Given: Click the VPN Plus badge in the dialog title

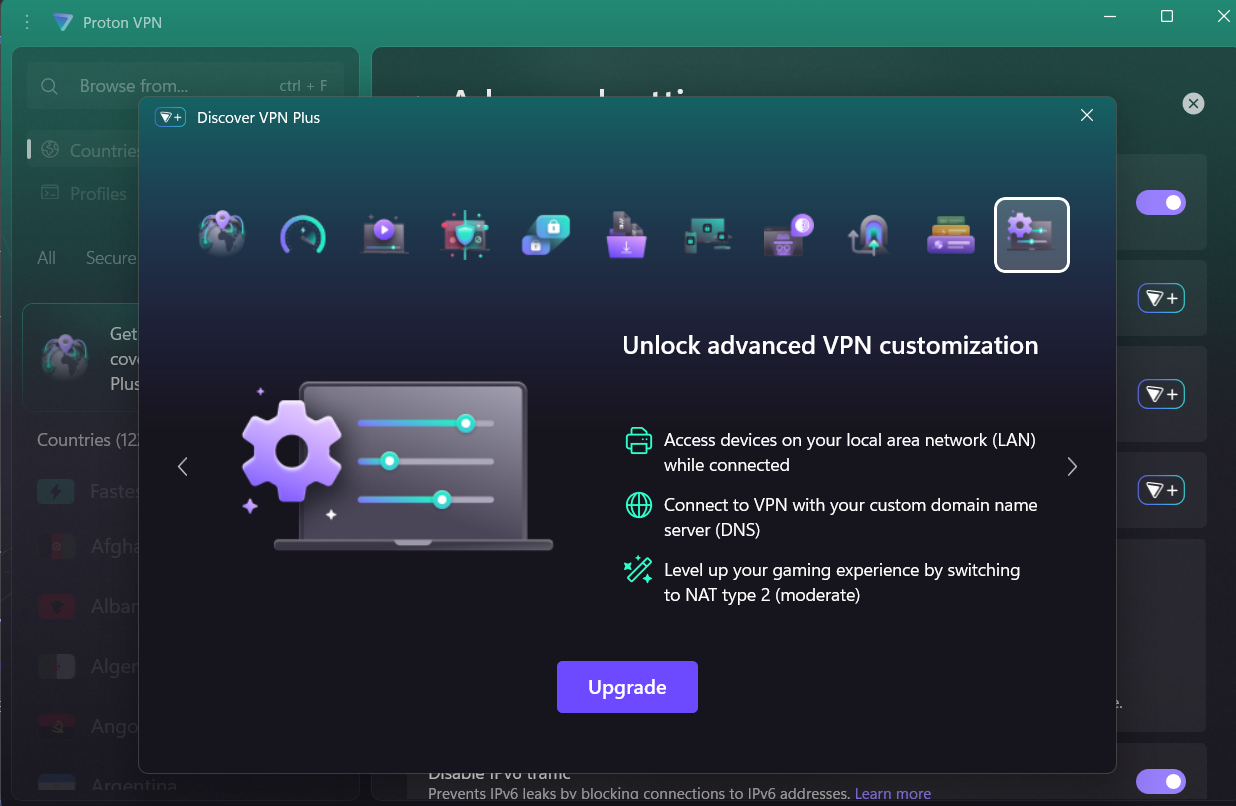Looking at the screenshot, I should pyautogui.click(x=170, y=117).
